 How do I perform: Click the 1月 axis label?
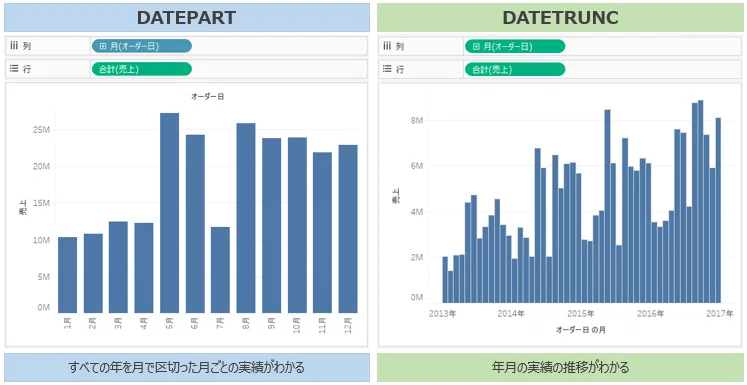[x=67, y=324]
